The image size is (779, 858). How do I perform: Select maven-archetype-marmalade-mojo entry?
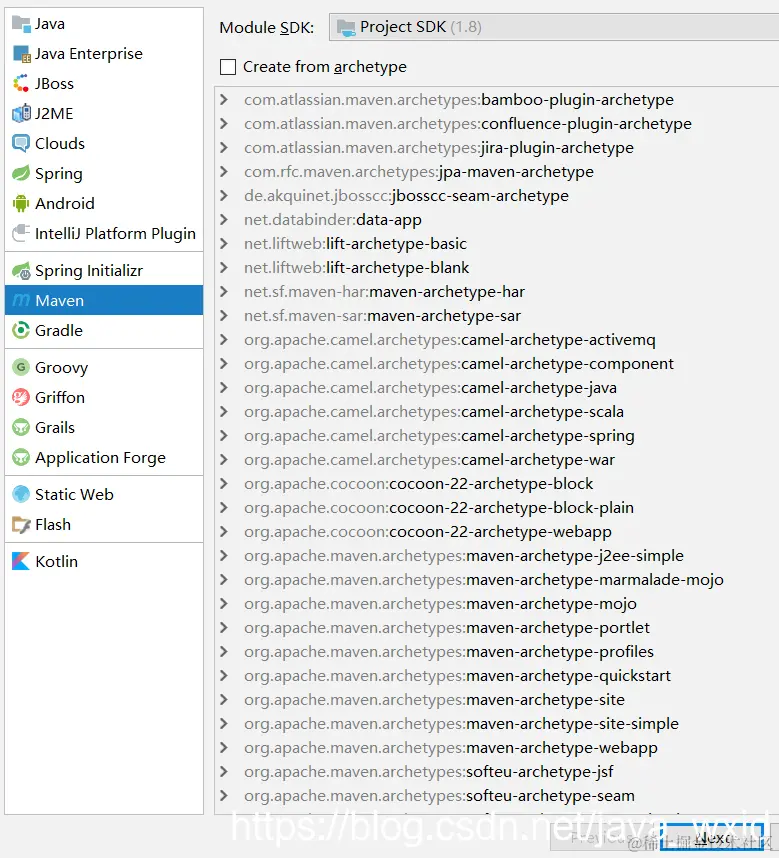pyautogui.click(x=484, y=580)
